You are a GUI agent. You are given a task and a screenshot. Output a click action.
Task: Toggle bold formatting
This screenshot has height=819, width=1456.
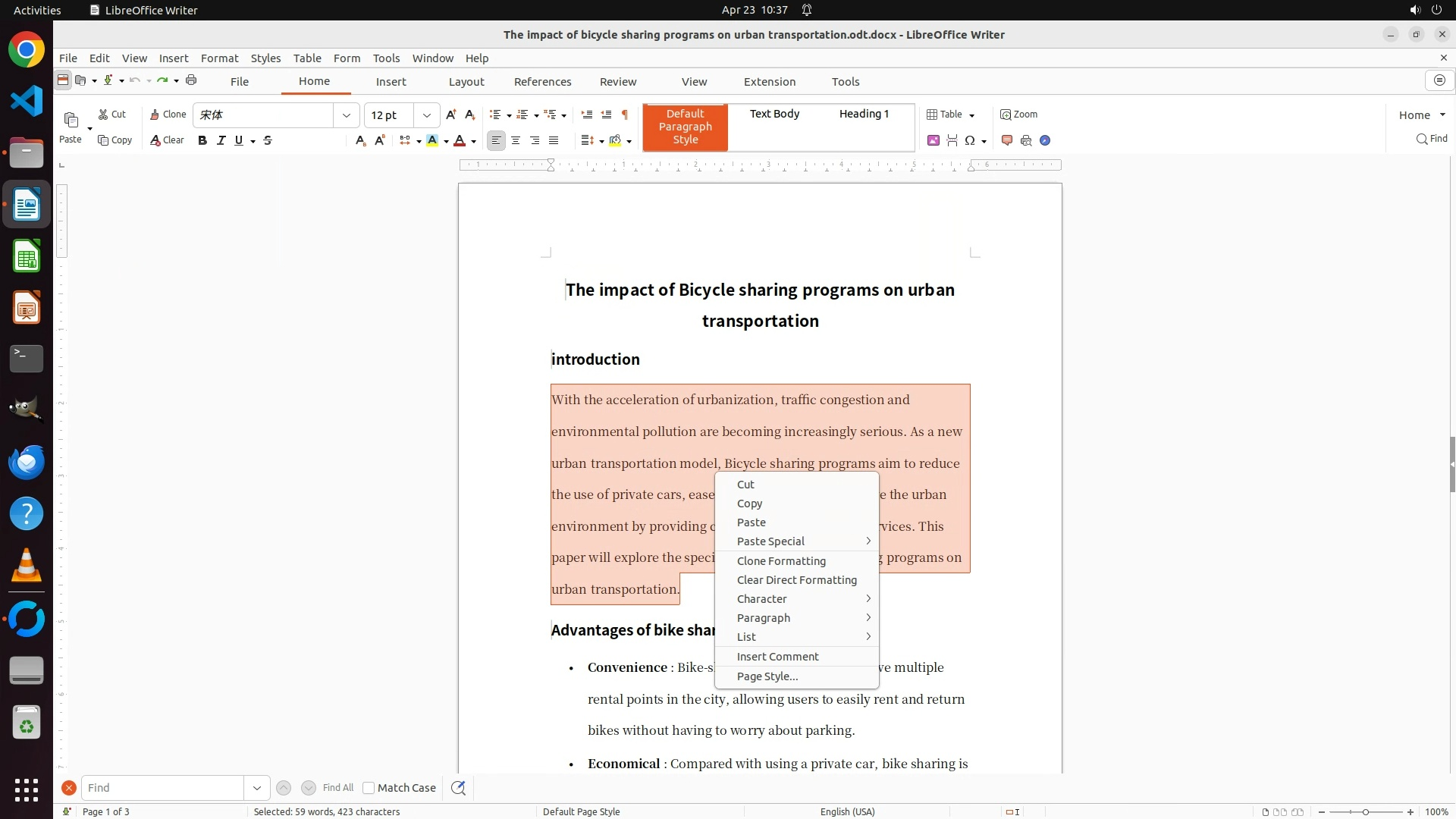[x=202, y=140]
